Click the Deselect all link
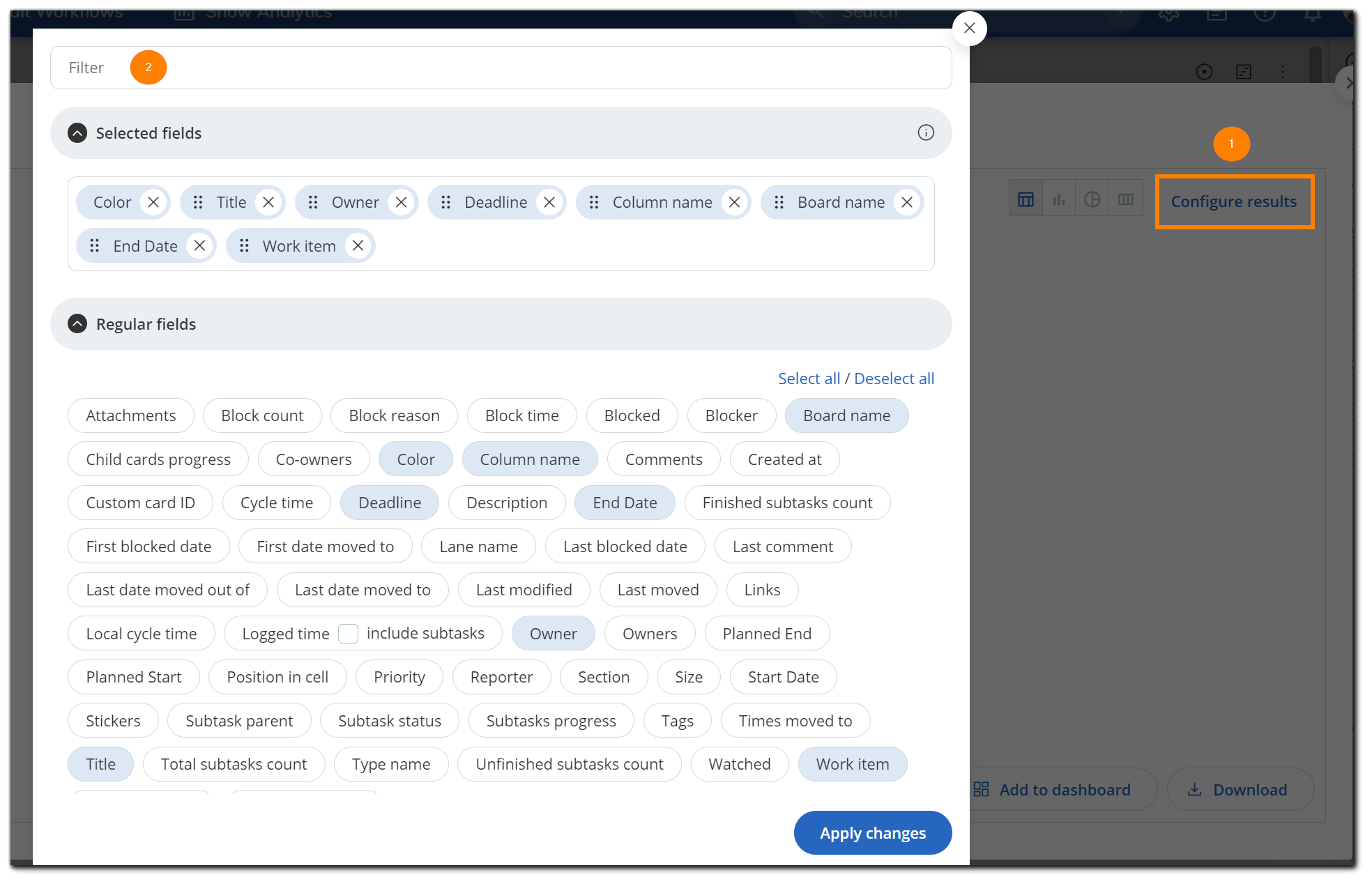 894,378
